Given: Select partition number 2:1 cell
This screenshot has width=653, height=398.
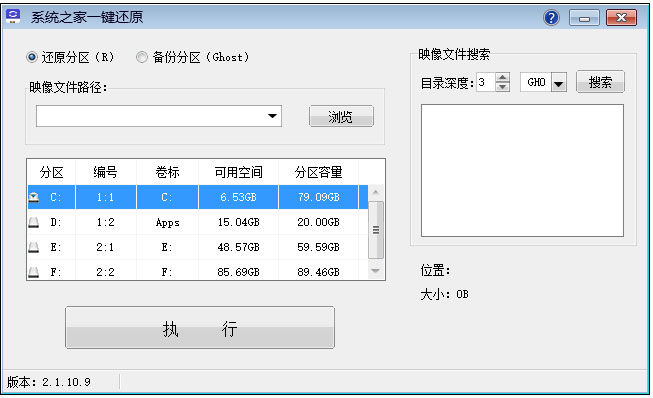Looking at the screenshot, I should pos(105,247).
